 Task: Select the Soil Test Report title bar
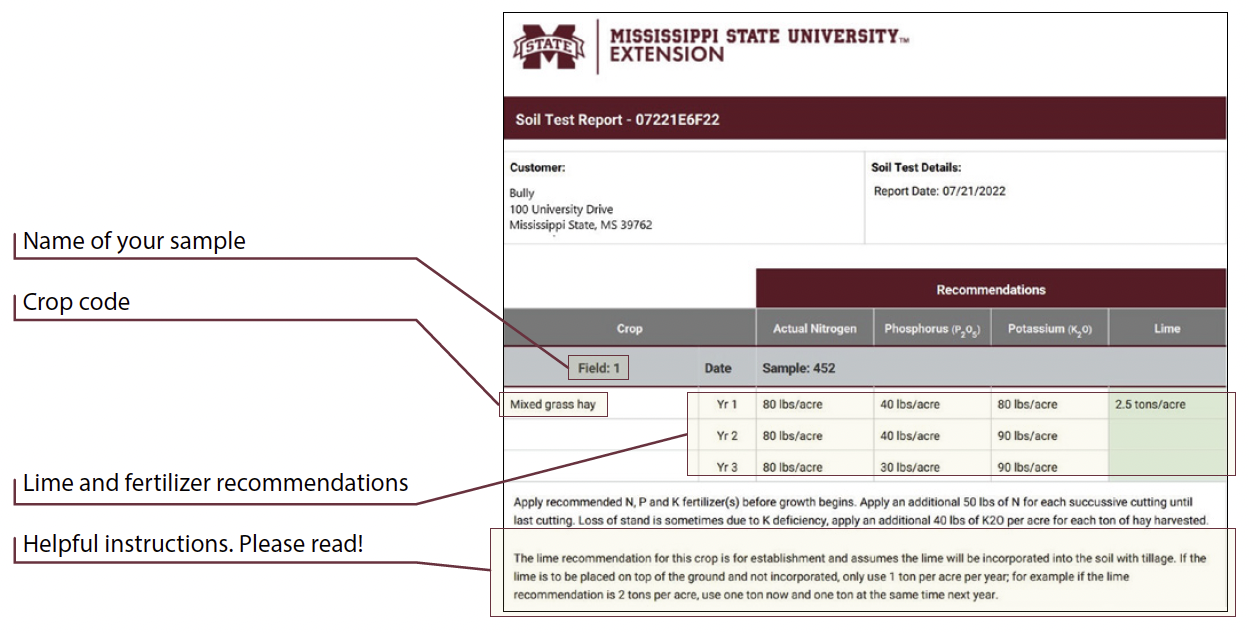tap(617, 120)
